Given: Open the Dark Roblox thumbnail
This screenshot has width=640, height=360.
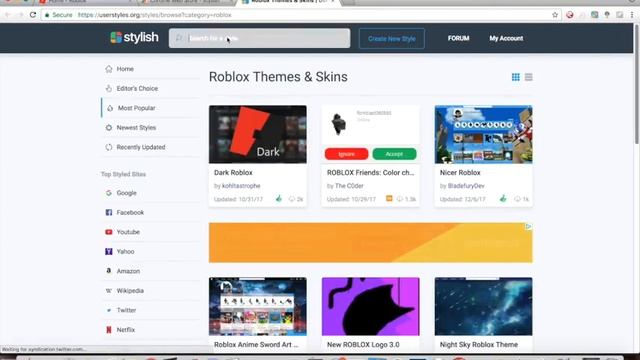Looking at the screenshot, I should click(258, 134).
